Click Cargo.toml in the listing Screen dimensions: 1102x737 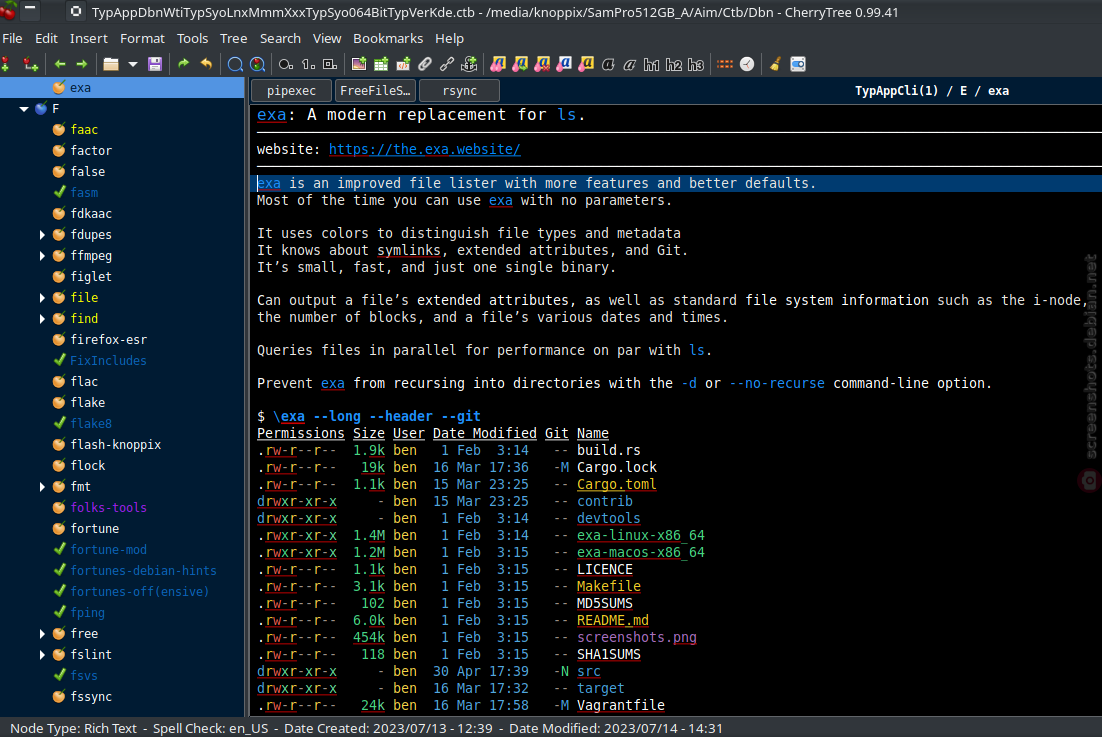pyautogui.click(x=616, y=484)
